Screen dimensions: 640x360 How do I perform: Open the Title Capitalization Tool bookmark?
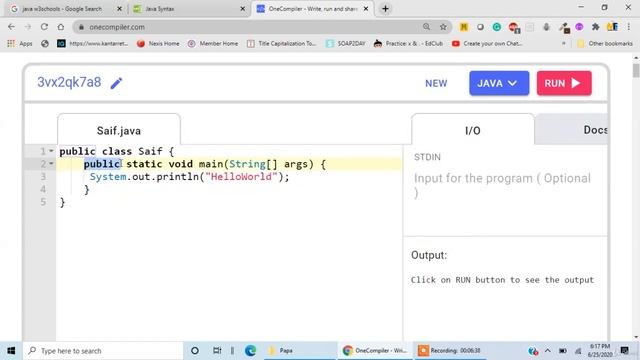click(x=282, y=43)
